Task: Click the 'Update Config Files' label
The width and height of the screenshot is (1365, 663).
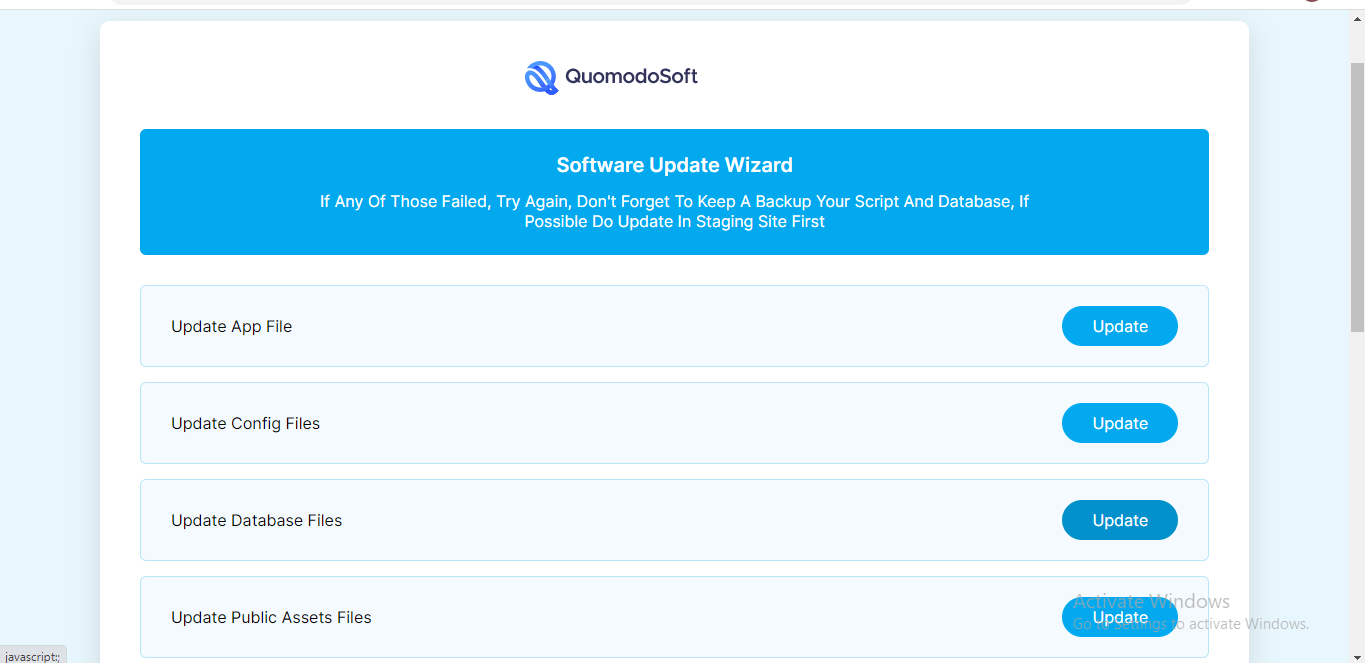Action: coord(245,424)
